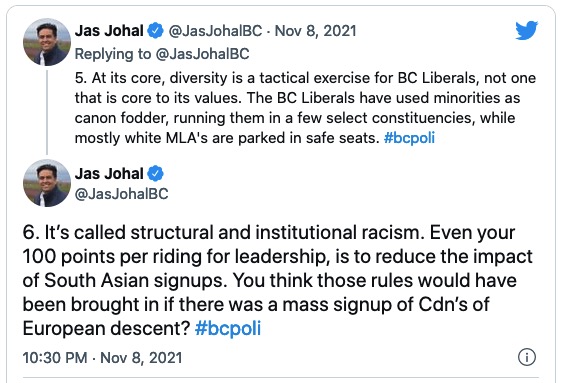Click the parent tweet text about diversity
Image resolution: width=564 pixels, height=383 pixels.
(305, 108)
